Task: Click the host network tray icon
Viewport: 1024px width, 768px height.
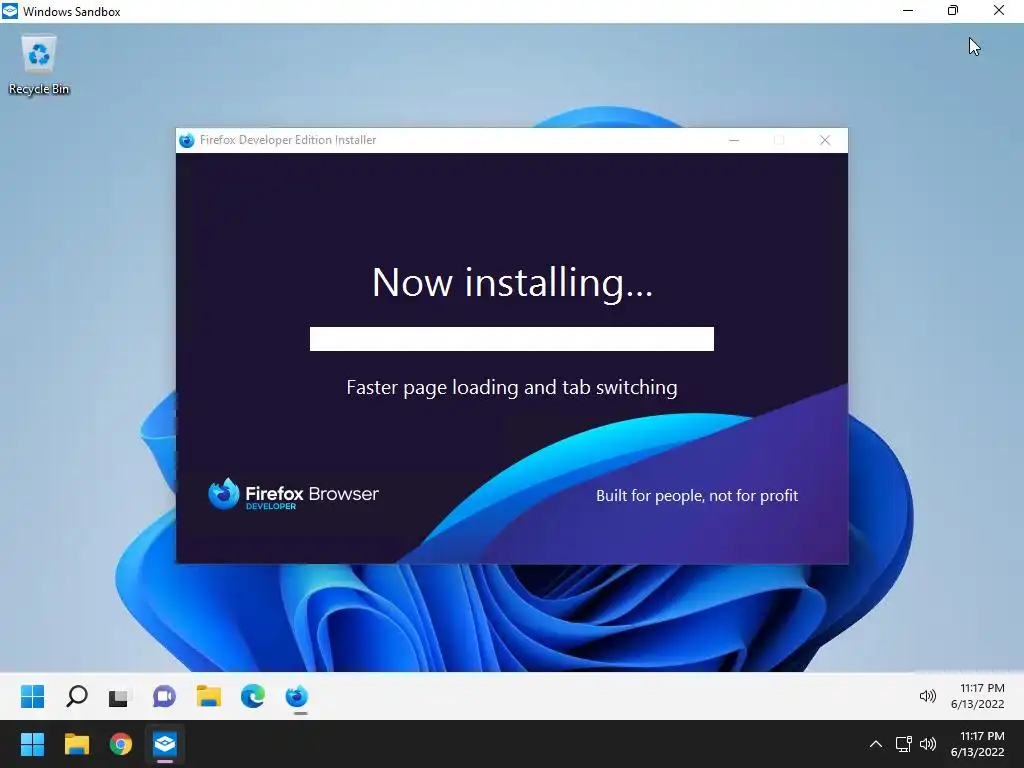Action: point(903,744)
